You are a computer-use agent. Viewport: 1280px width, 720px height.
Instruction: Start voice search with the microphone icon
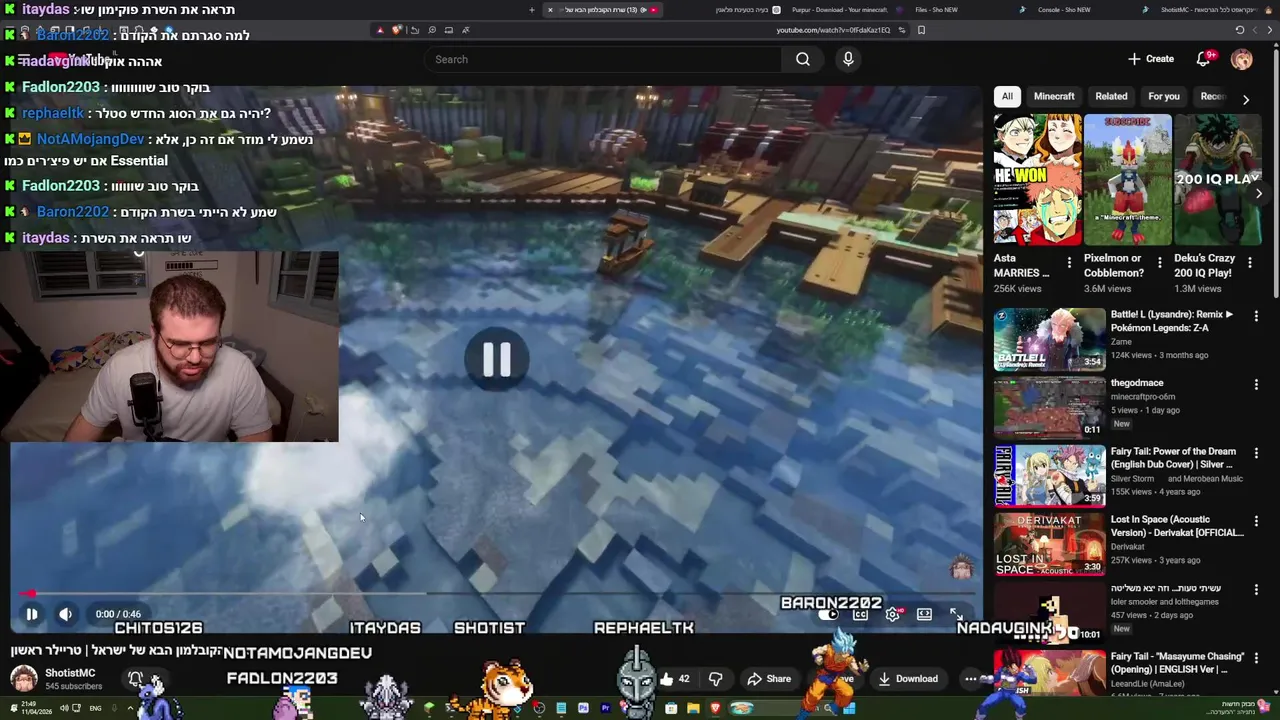point(848,59)
